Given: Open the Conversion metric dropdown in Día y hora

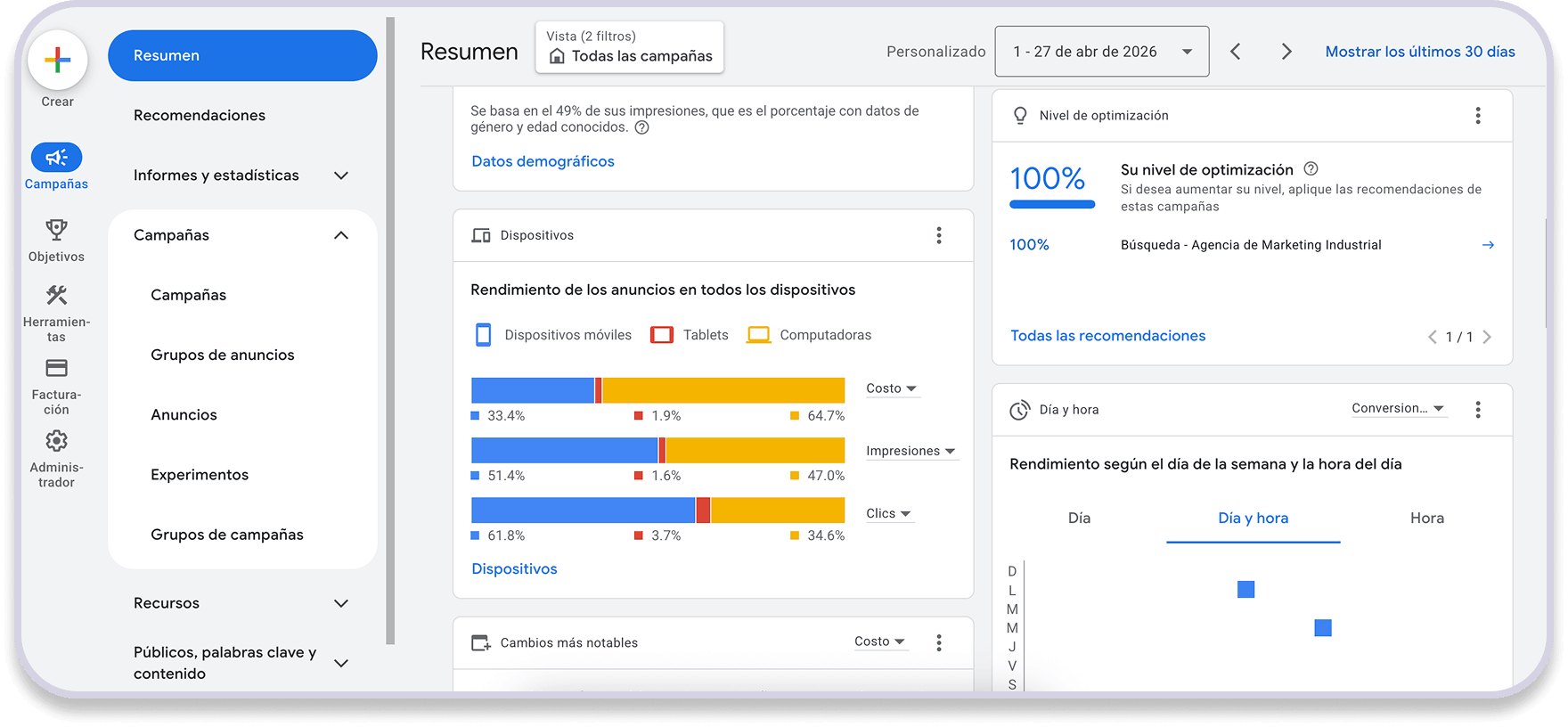Looking at the screenshot, I should pos(1398,409).
